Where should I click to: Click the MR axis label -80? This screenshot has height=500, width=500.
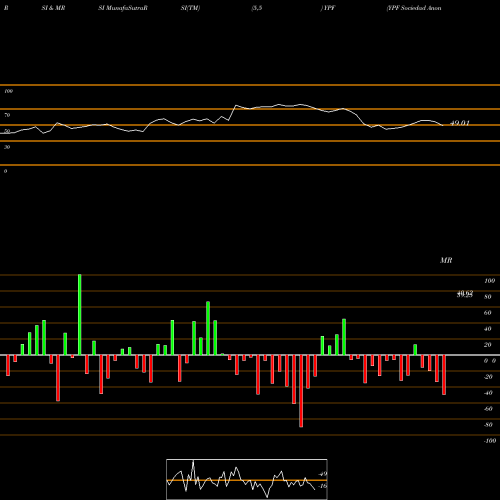488,425
